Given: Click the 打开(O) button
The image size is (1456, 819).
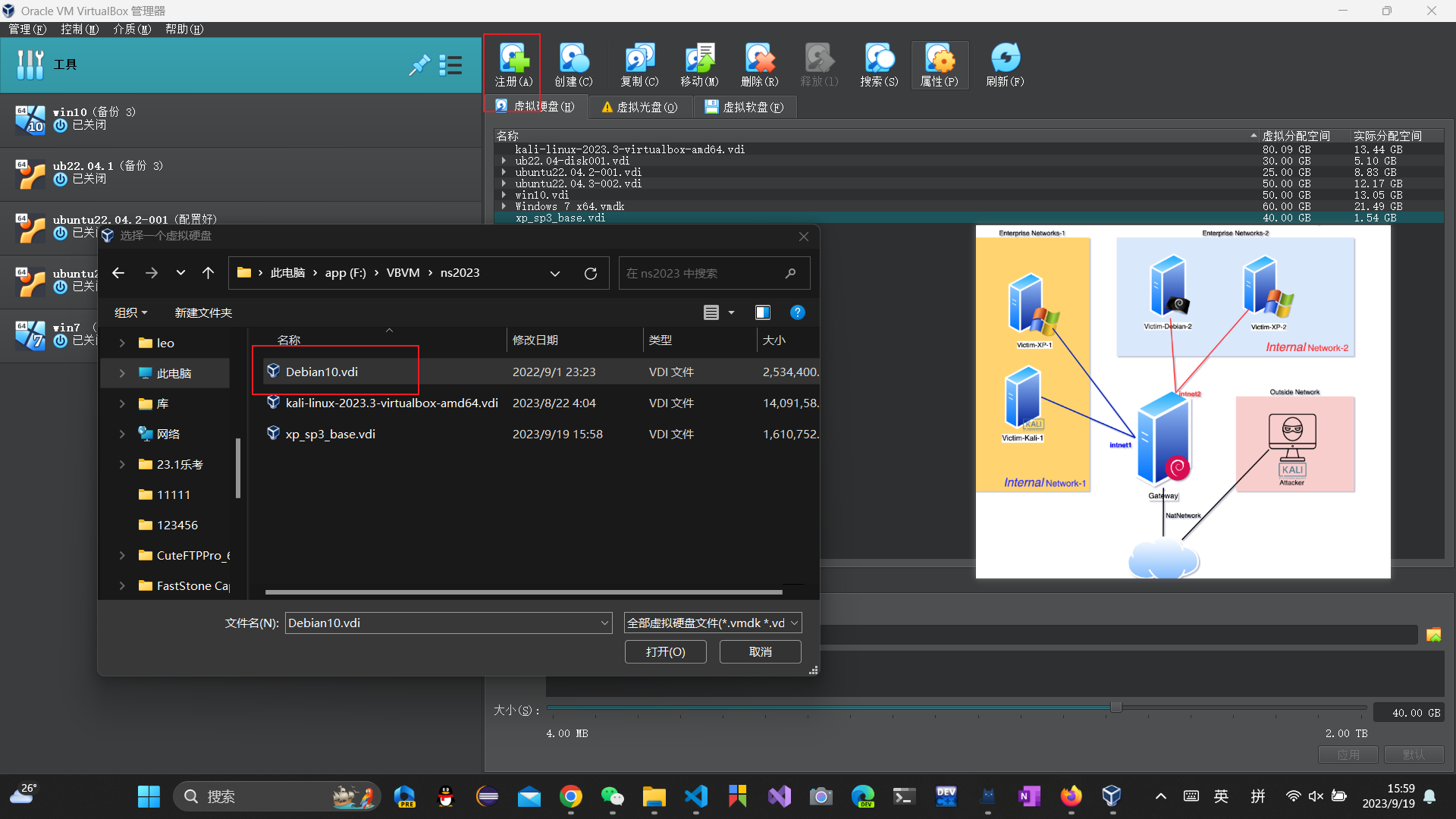Looking at the screenshot, I should pyautogui.click(x=666, y=652).
